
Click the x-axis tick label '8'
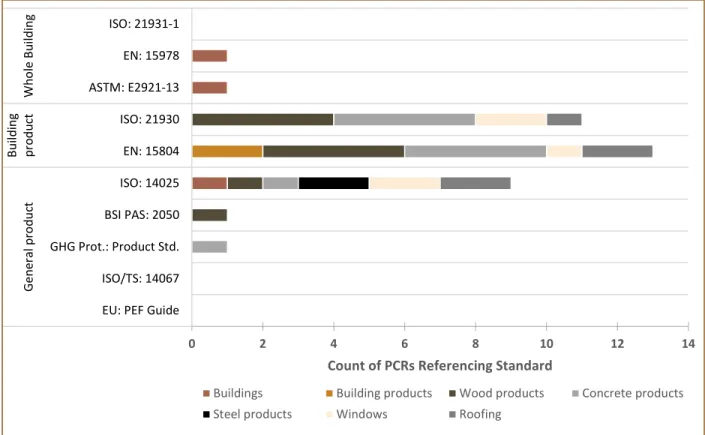point(475,344)
